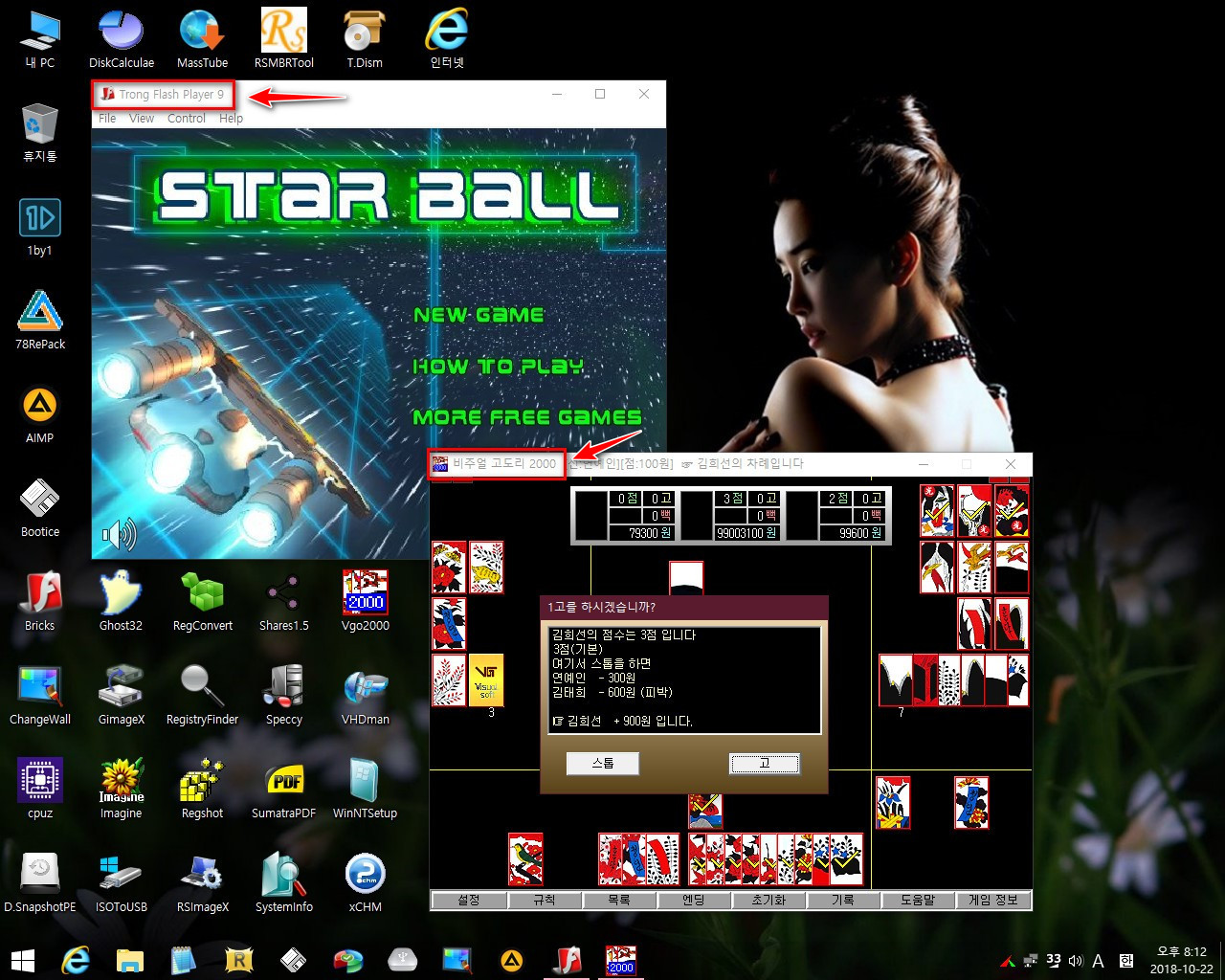
Task: Click the face-down deck card on table
Action: [x=686, y=576]
